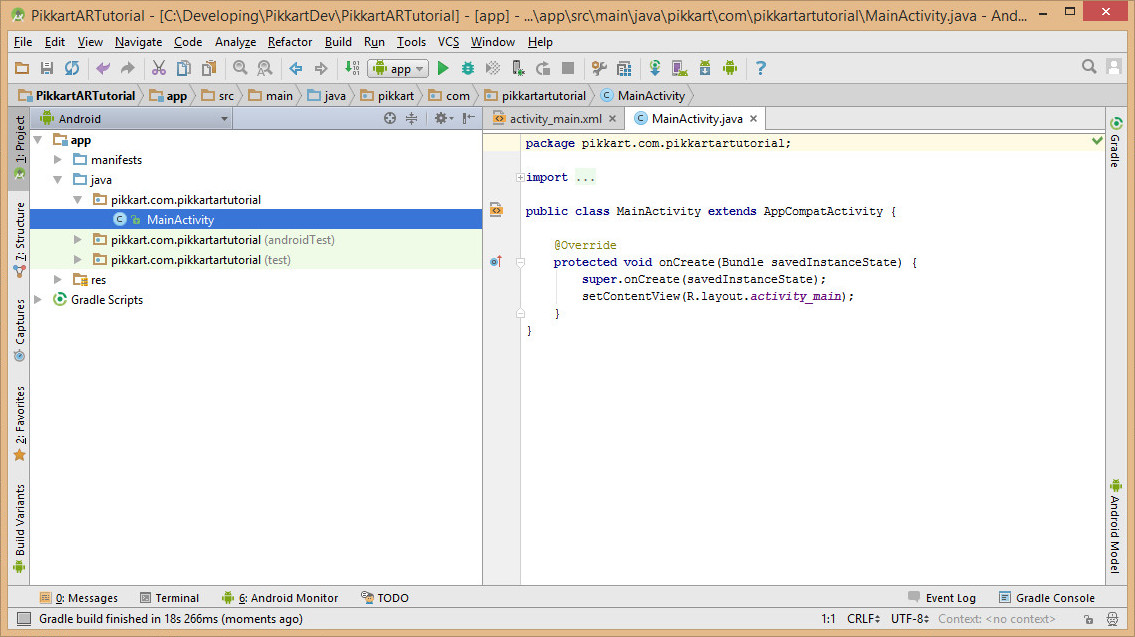Run the app with the green play icon
This screenshot has height=637, width=1135.
[x=443, y=68]
